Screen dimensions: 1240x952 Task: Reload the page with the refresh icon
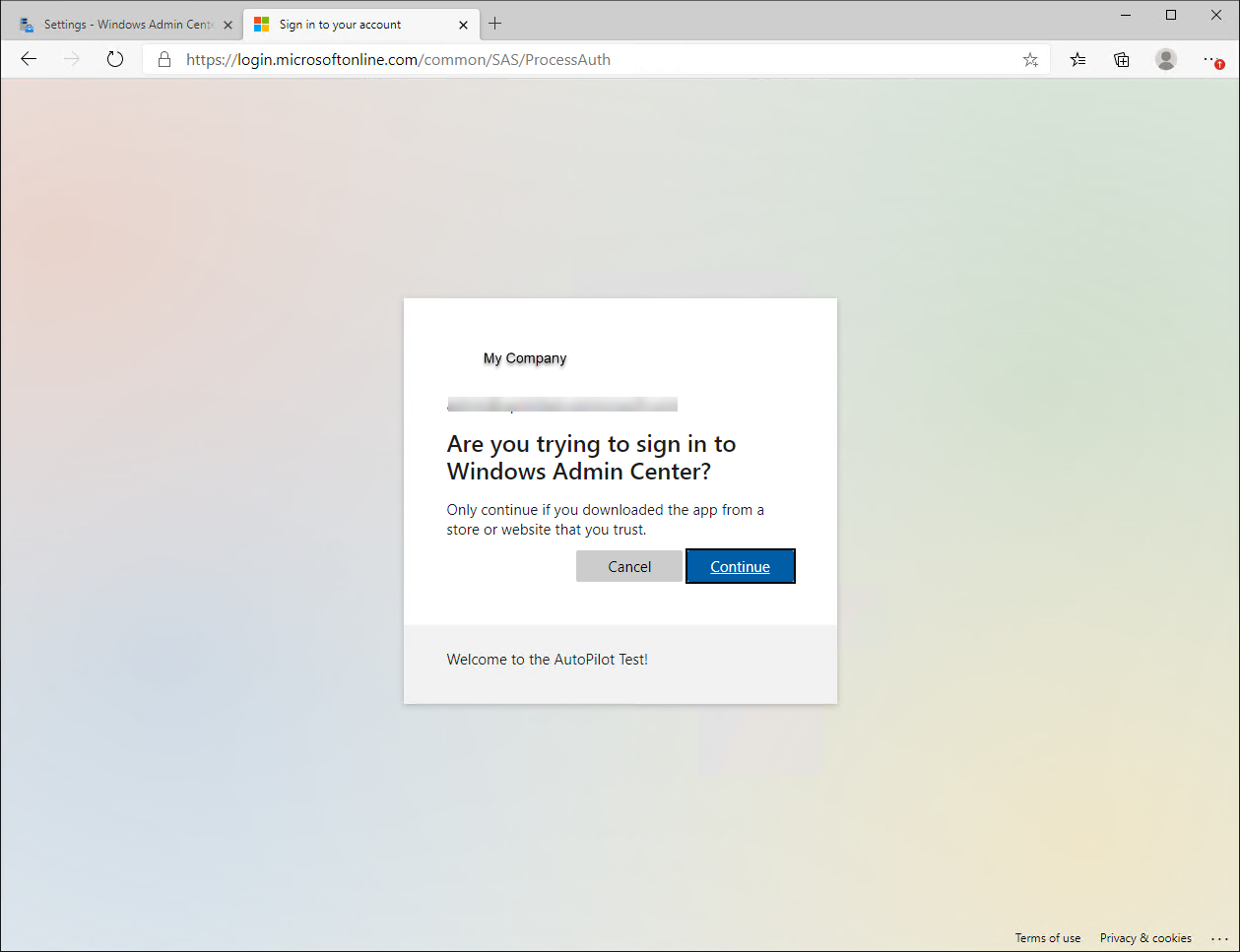coord(115,59)
